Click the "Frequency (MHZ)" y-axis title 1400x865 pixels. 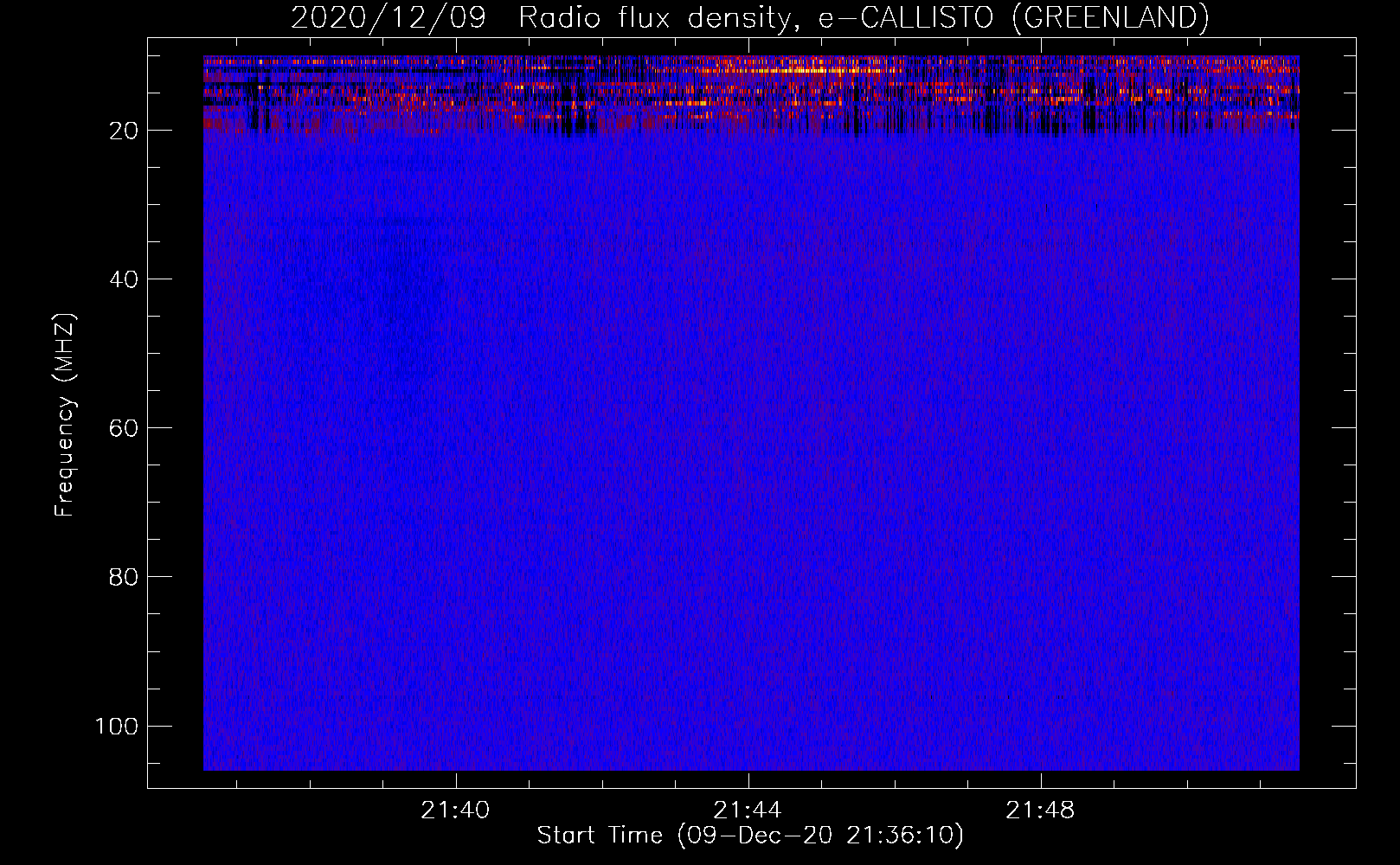[x=65, y=415]
